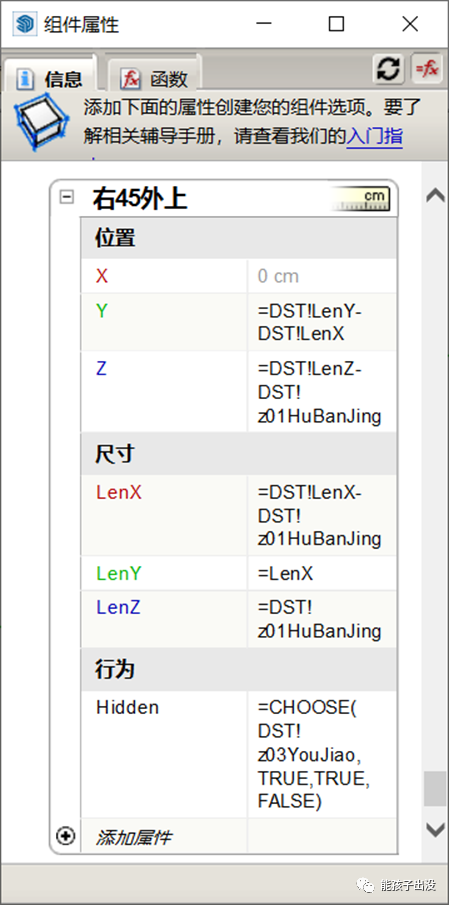Toggle the formula view button
Image resolution: width=449 pixels, height=905 pixels.
[426, 69]
